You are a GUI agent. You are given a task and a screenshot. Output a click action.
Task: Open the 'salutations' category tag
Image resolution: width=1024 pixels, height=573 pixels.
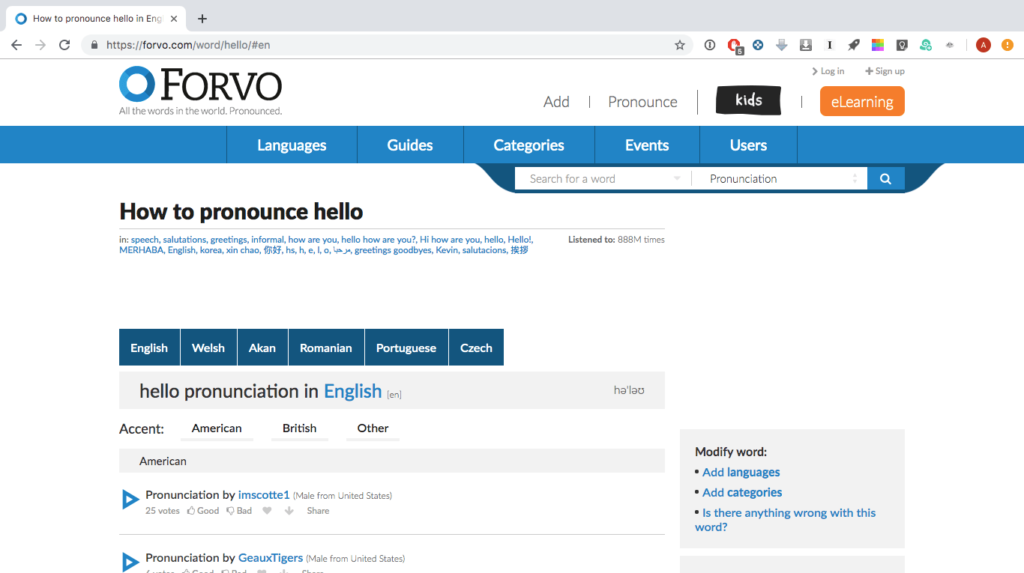[184, 240]
